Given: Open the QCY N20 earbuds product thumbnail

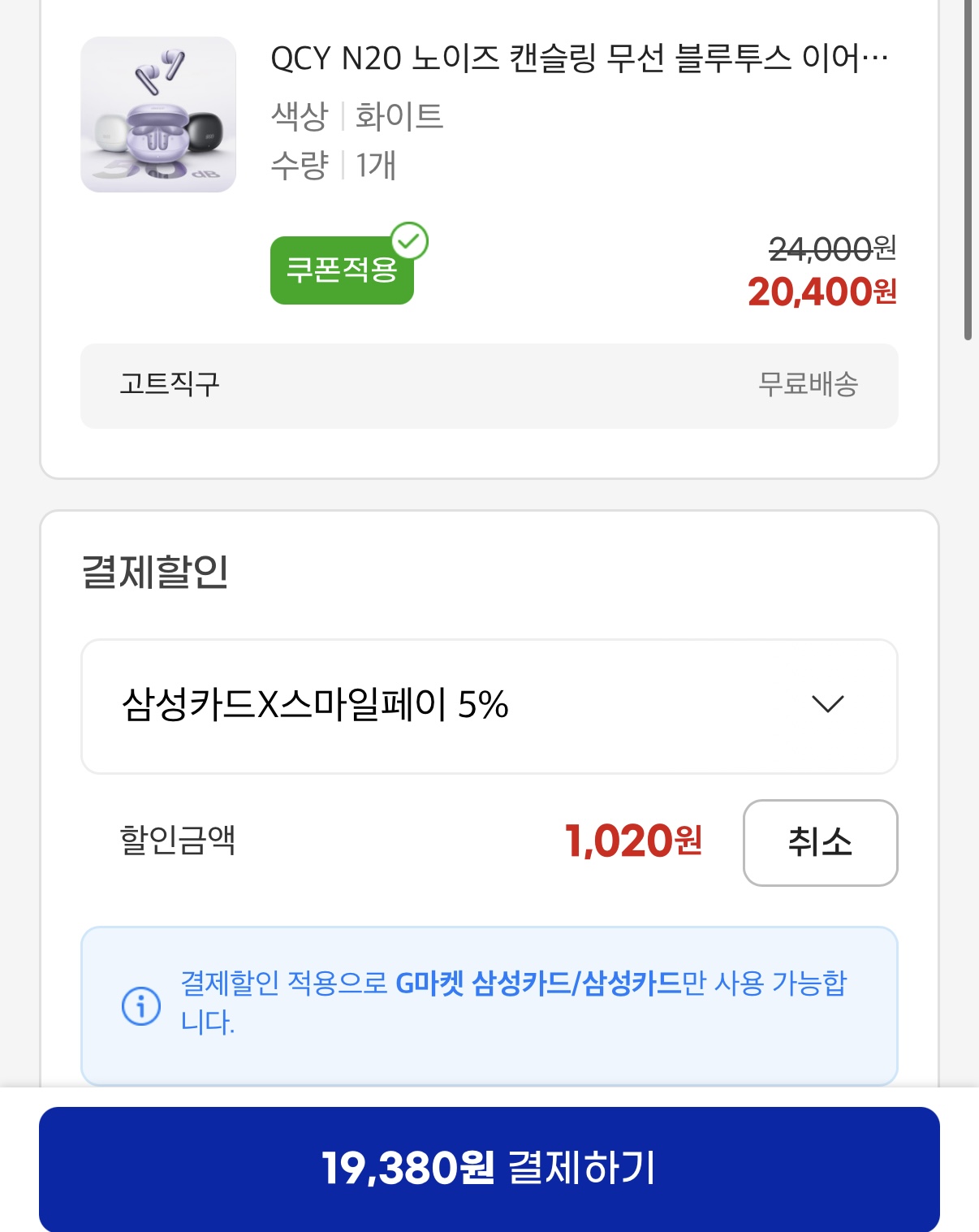Looking at the screenshot, I should click(158, 115).
